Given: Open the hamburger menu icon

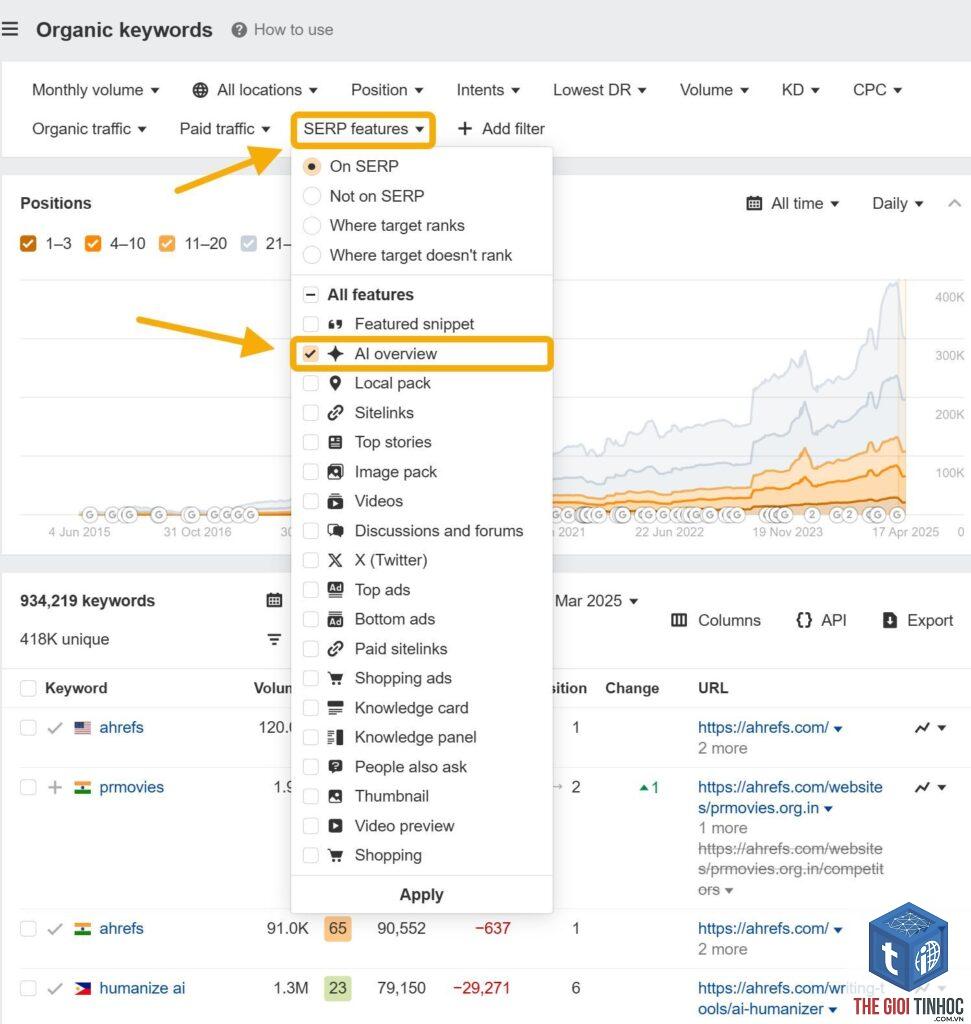Looking at the screenshot, I should 10,29.
